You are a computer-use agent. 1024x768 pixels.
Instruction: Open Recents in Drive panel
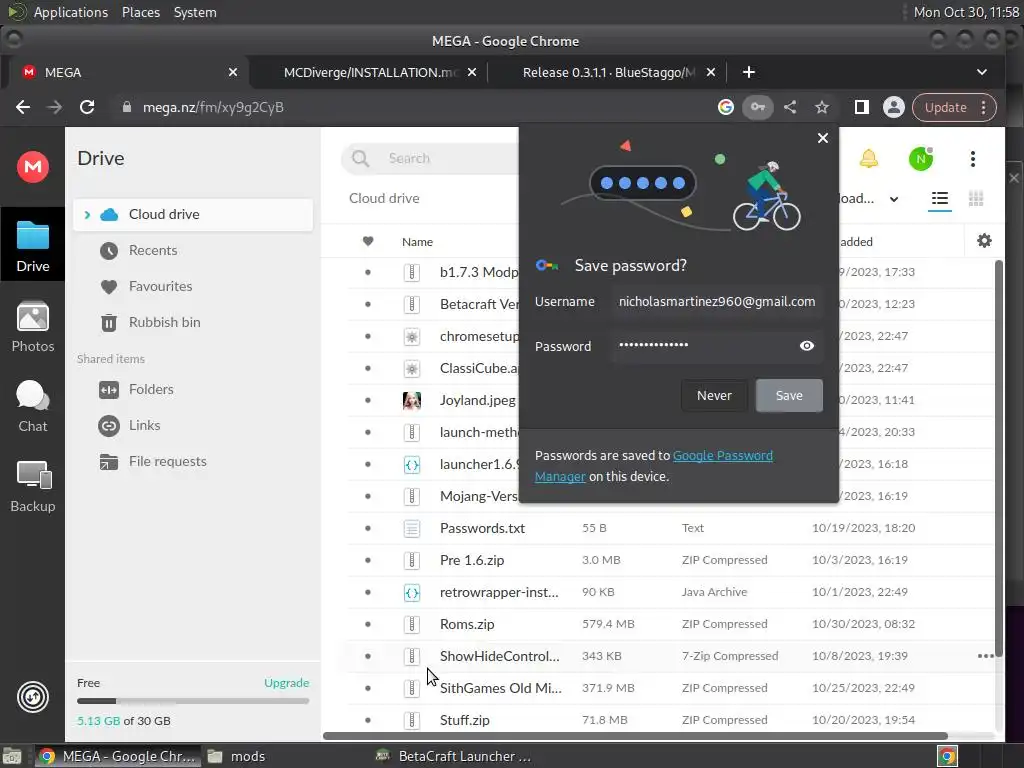pos(153,250)
